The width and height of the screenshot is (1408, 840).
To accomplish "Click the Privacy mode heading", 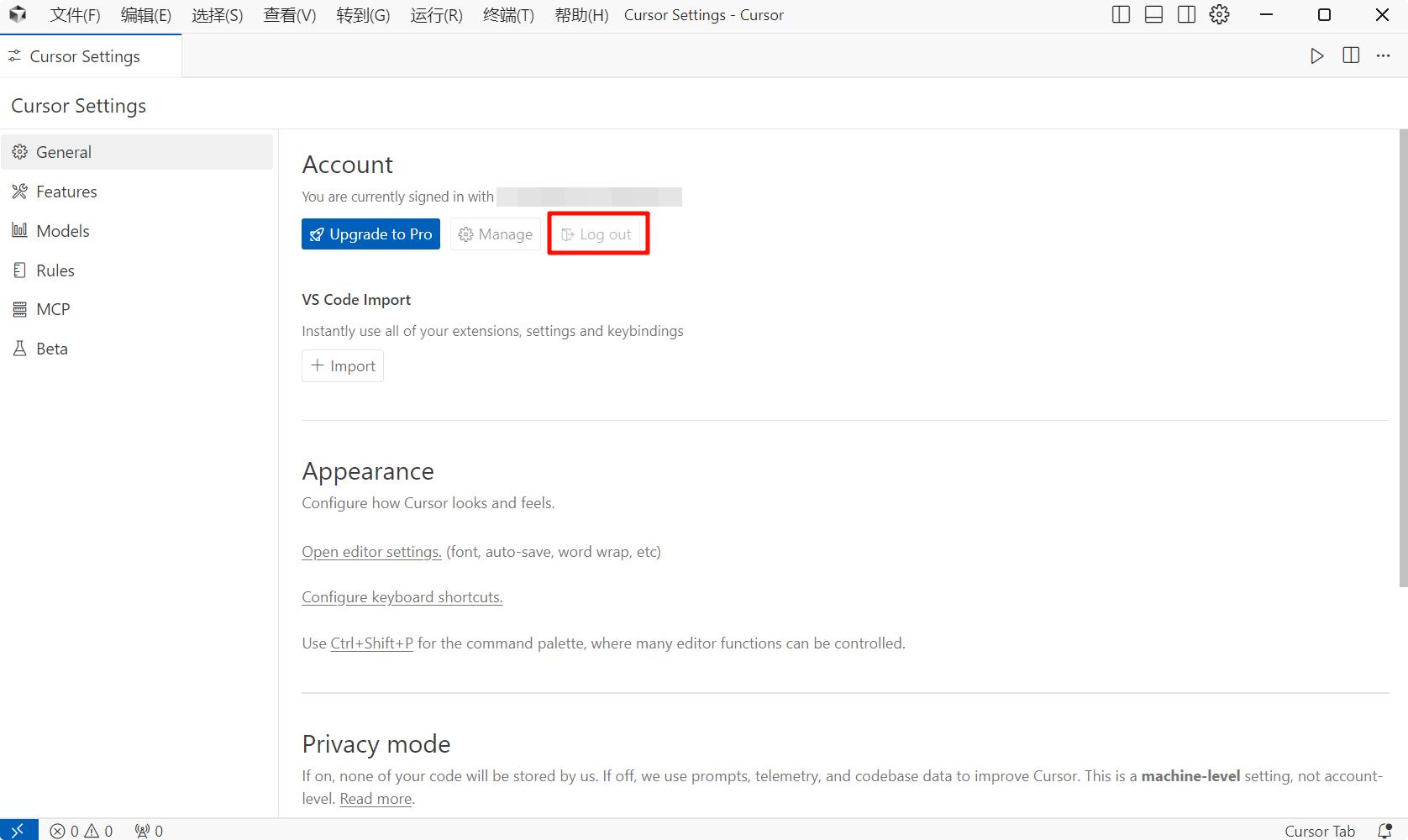I will point(376,744).
